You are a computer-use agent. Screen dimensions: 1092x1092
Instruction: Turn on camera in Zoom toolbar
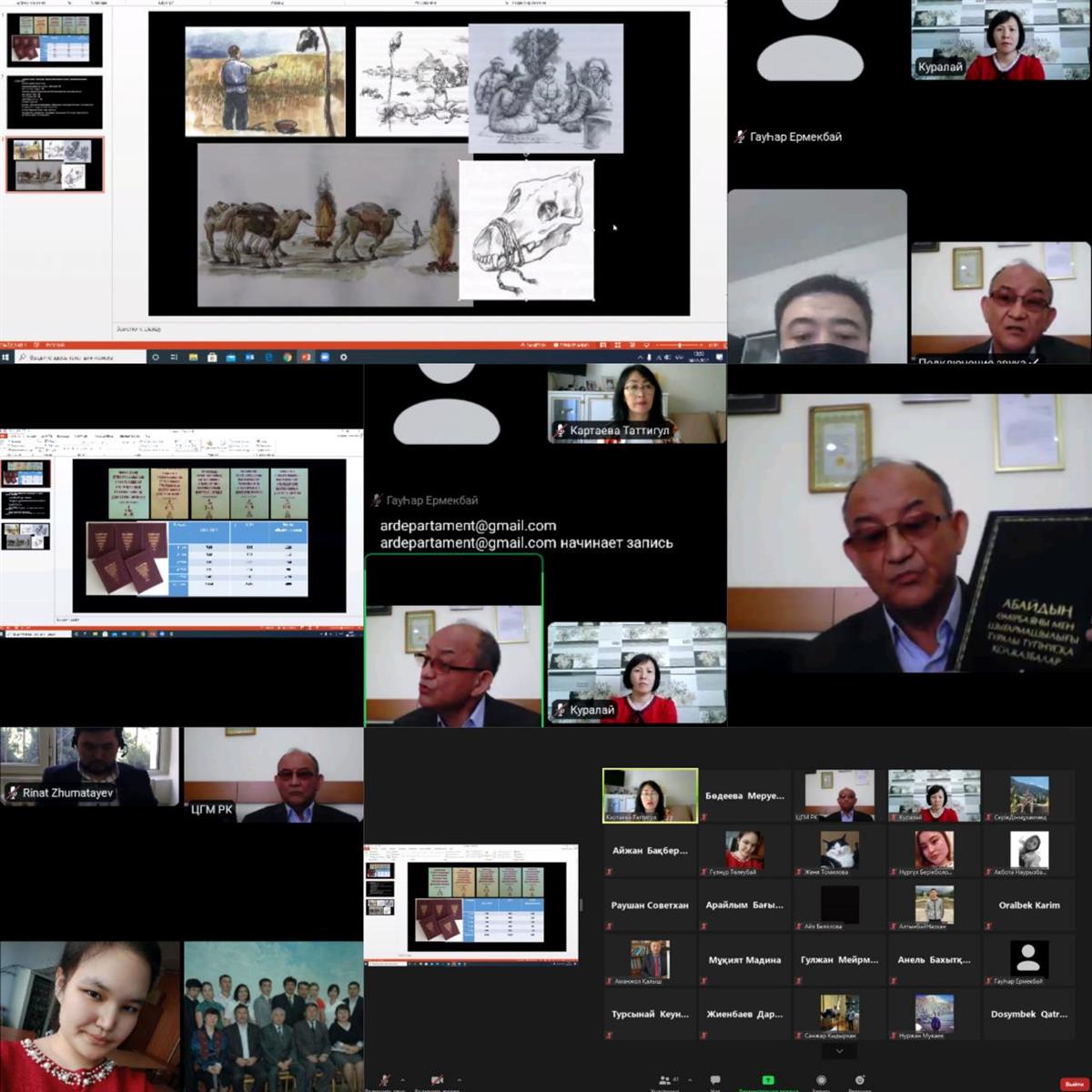click(x=437, y=1080)
